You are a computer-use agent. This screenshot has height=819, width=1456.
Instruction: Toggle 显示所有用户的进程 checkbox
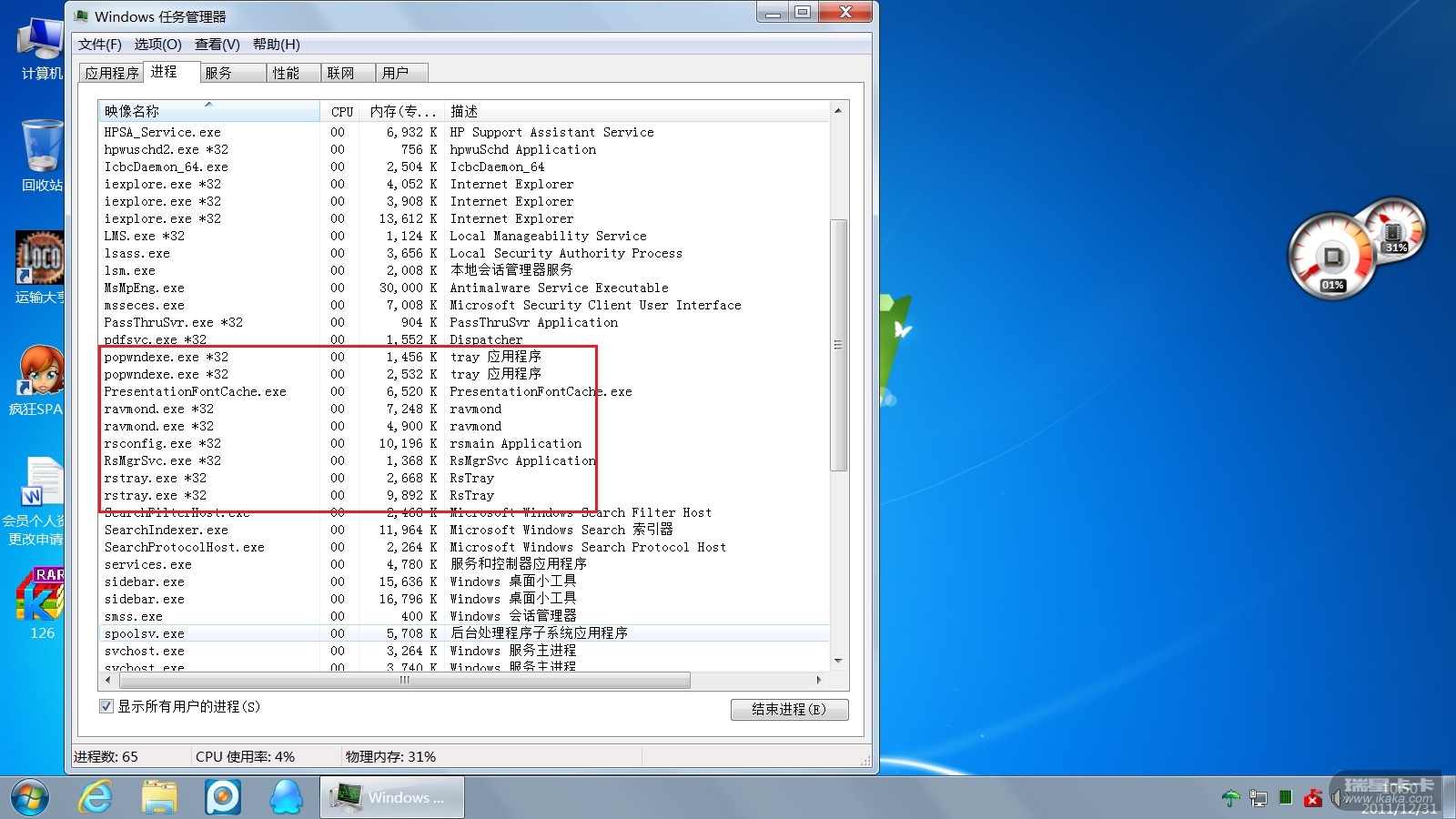(x=106, y=706)
